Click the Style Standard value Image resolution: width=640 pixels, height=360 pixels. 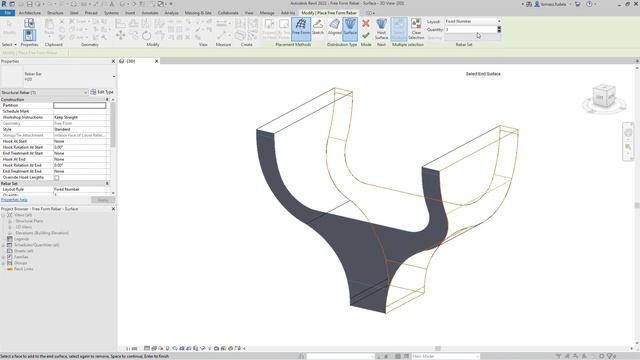click(80, 129)
